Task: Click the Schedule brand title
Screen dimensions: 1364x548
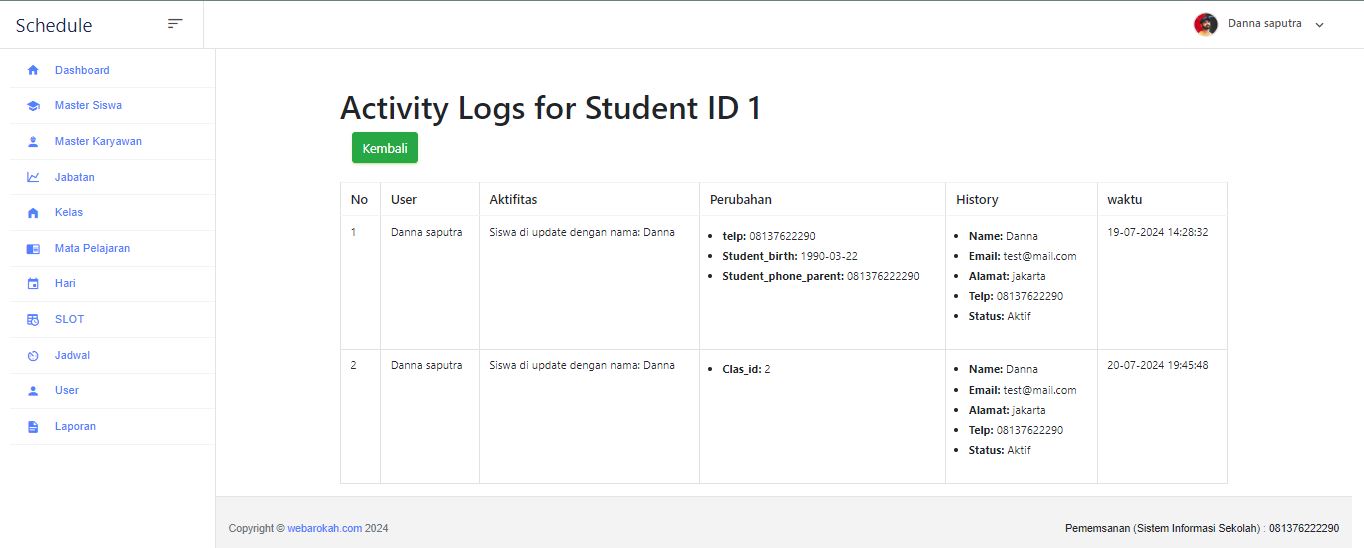Action: click(54, 26)
